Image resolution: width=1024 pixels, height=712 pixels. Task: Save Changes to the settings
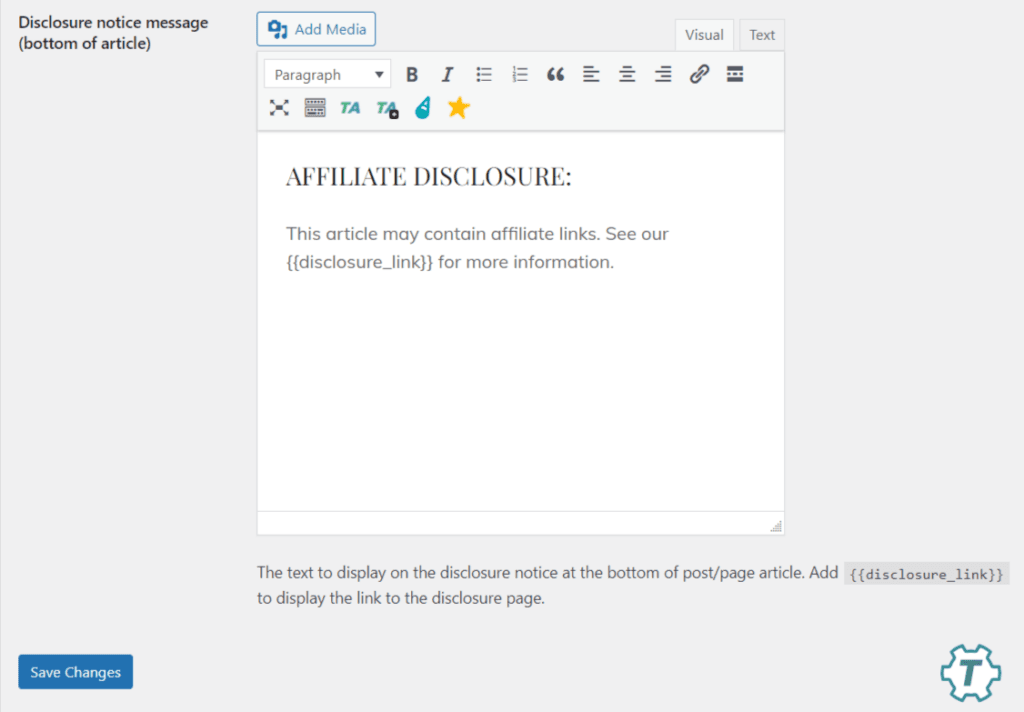[x=76, y=672]
